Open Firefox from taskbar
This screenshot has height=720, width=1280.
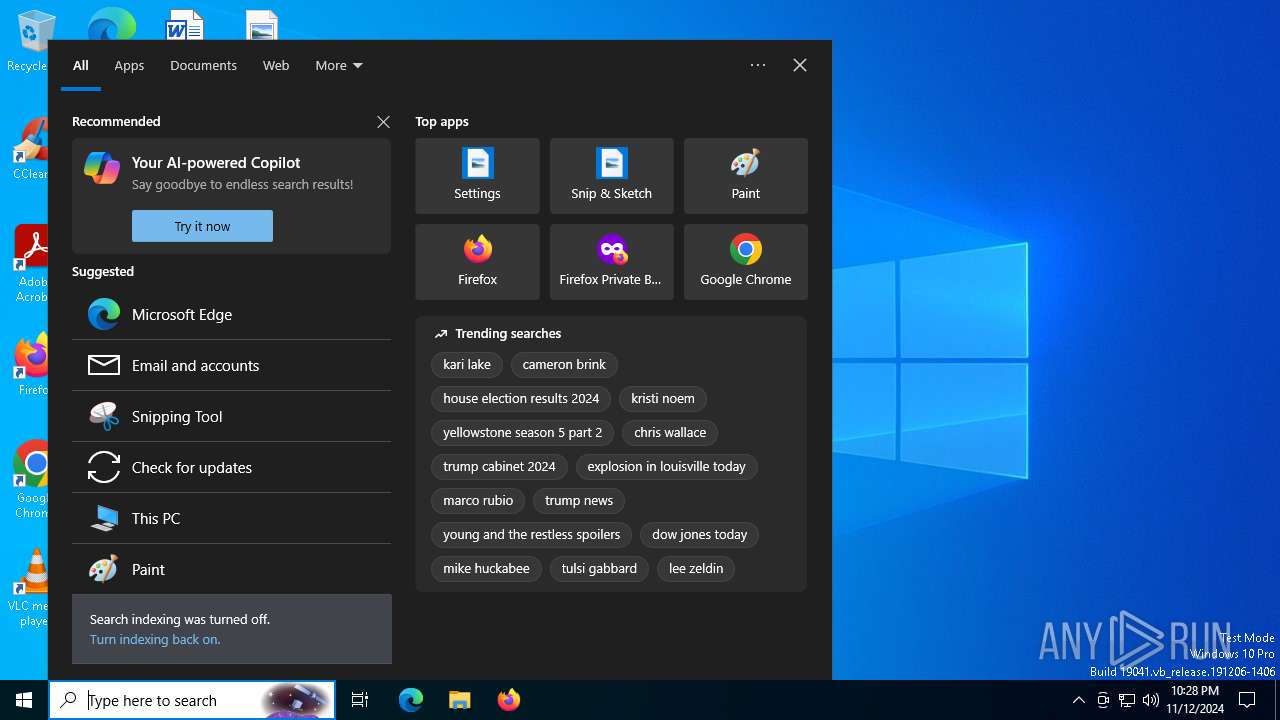(x=509, y=700)
